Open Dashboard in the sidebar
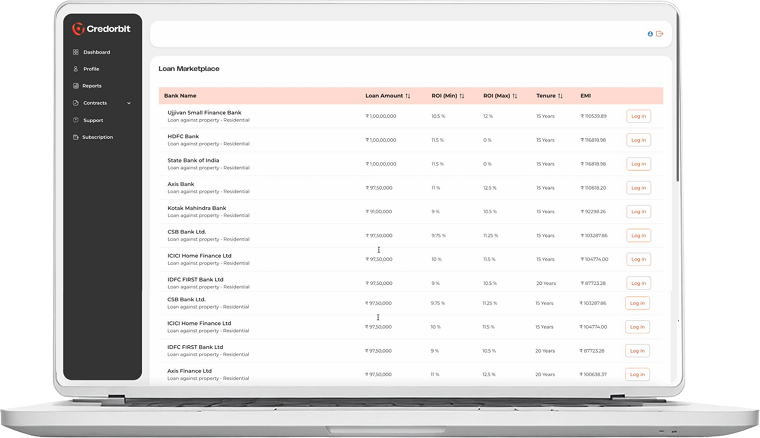The width and height of the screenshot is (760, 438). click(91, 52)
